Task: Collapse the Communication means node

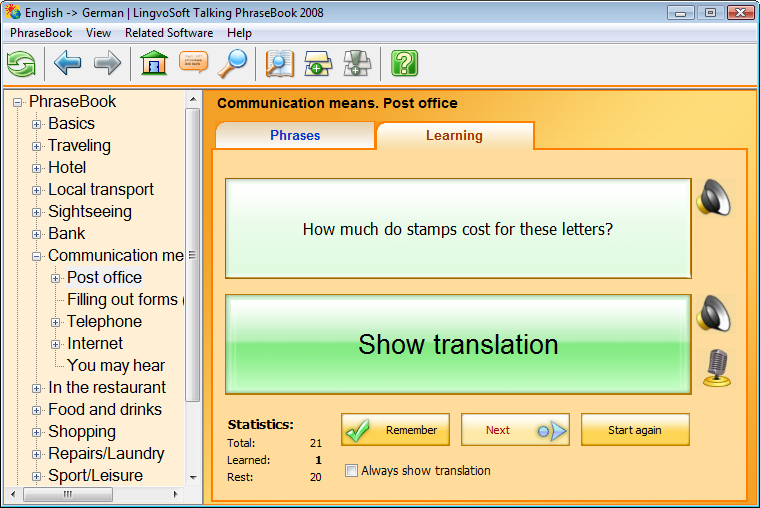Action: click(x=36, y=256)
